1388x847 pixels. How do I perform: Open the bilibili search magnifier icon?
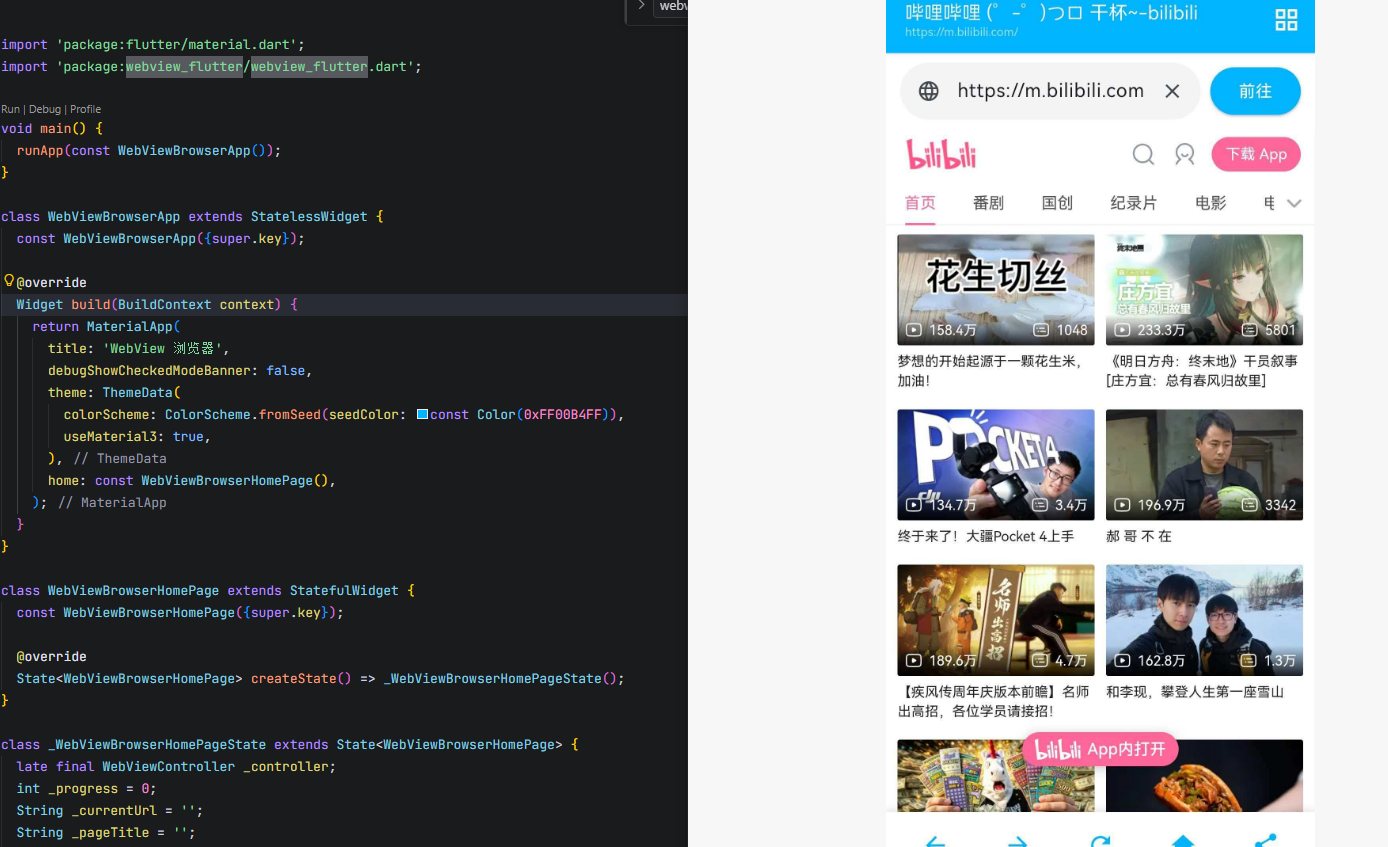pyautogui.click(x=1143, y=154)
